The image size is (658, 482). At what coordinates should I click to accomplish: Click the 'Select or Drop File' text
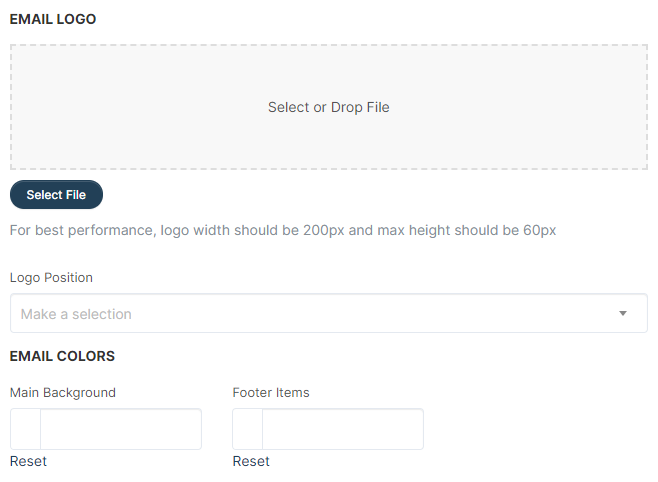pos(329,107)
